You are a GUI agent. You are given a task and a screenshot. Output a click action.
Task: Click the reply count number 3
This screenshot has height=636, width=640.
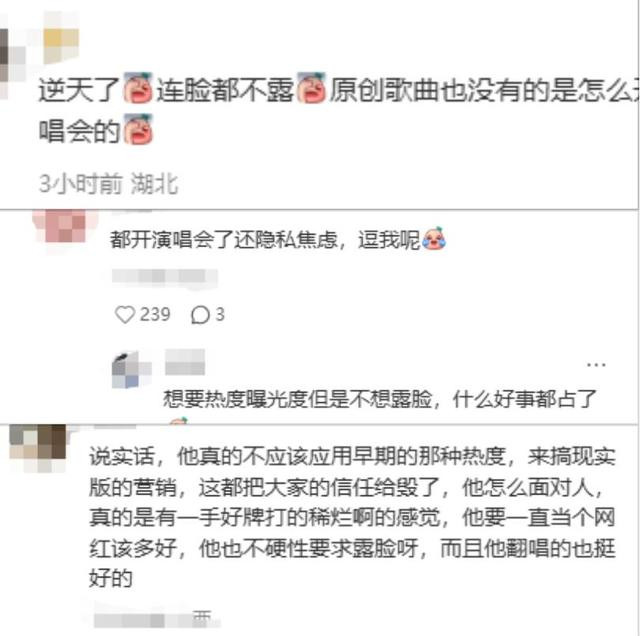[220, 315]
